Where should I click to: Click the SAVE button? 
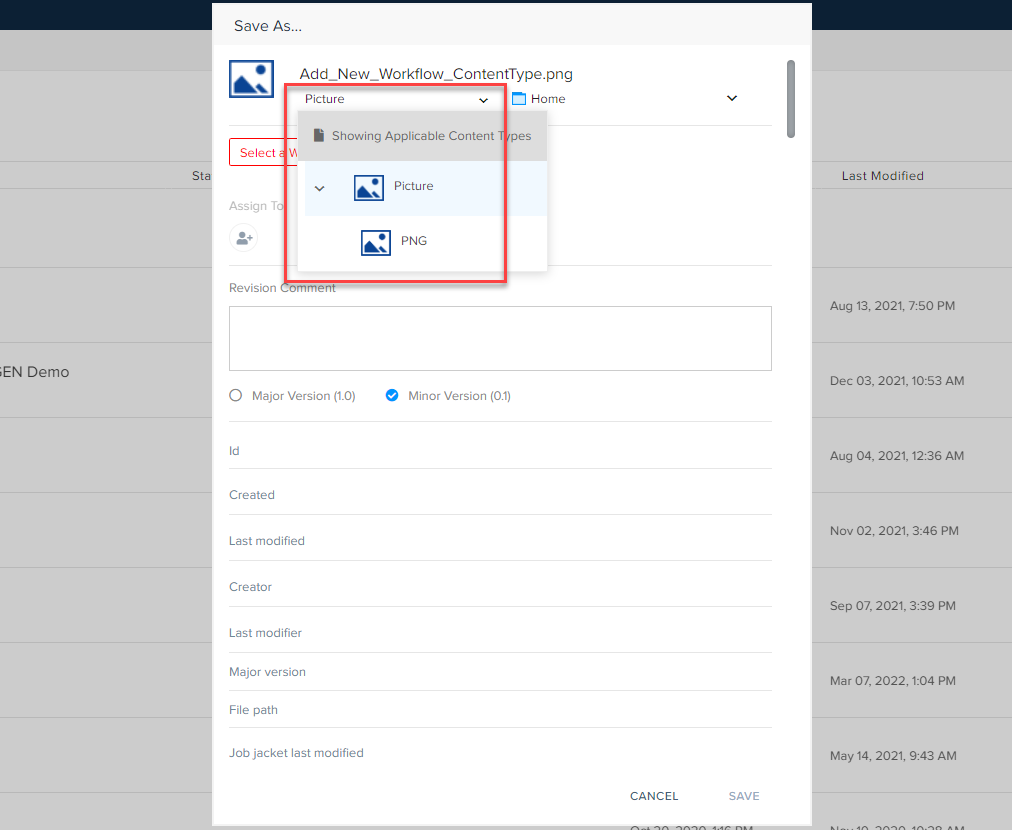tap(744, 796)
